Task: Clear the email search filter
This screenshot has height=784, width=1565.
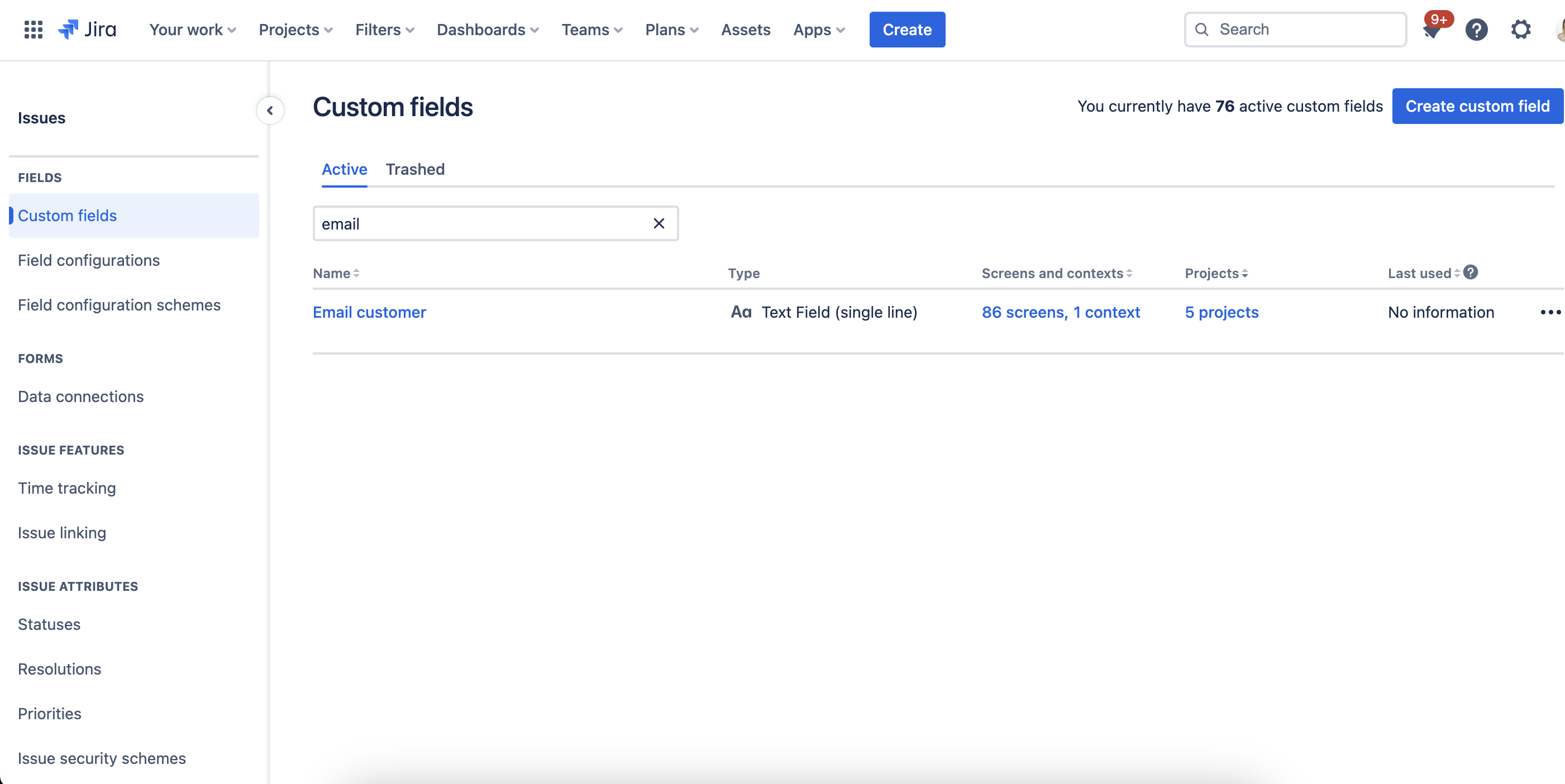Action: click(x=659, y=223)
